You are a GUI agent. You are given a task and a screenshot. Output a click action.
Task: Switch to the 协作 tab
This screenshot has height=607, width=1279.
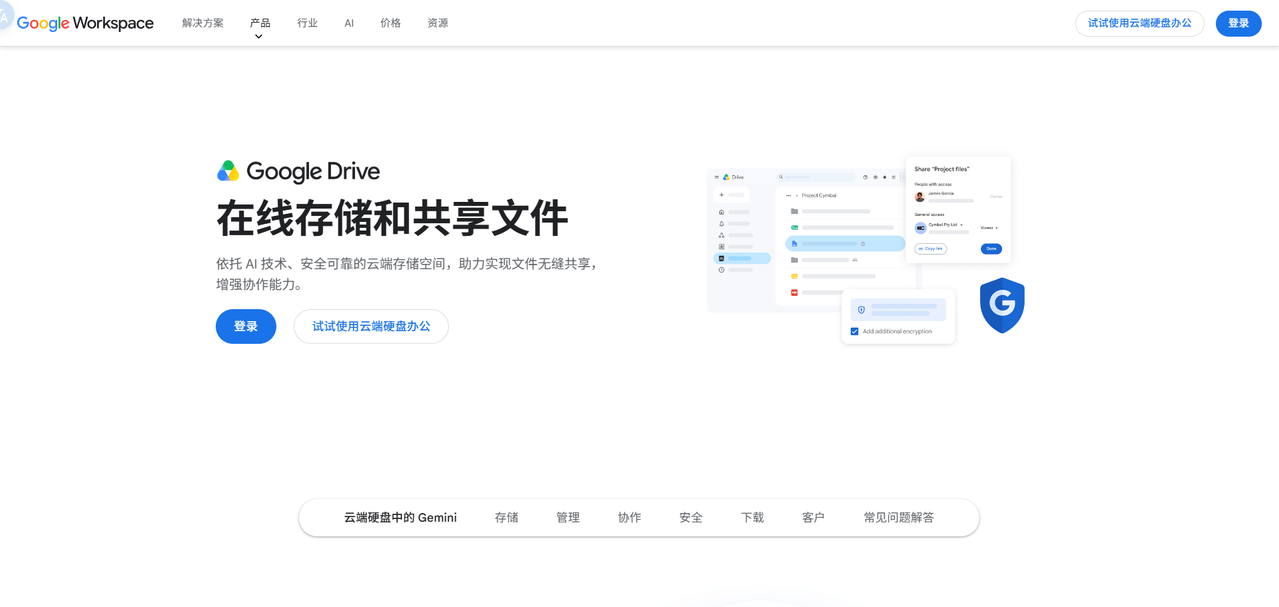pyautogui.click(x=629, y=517)
